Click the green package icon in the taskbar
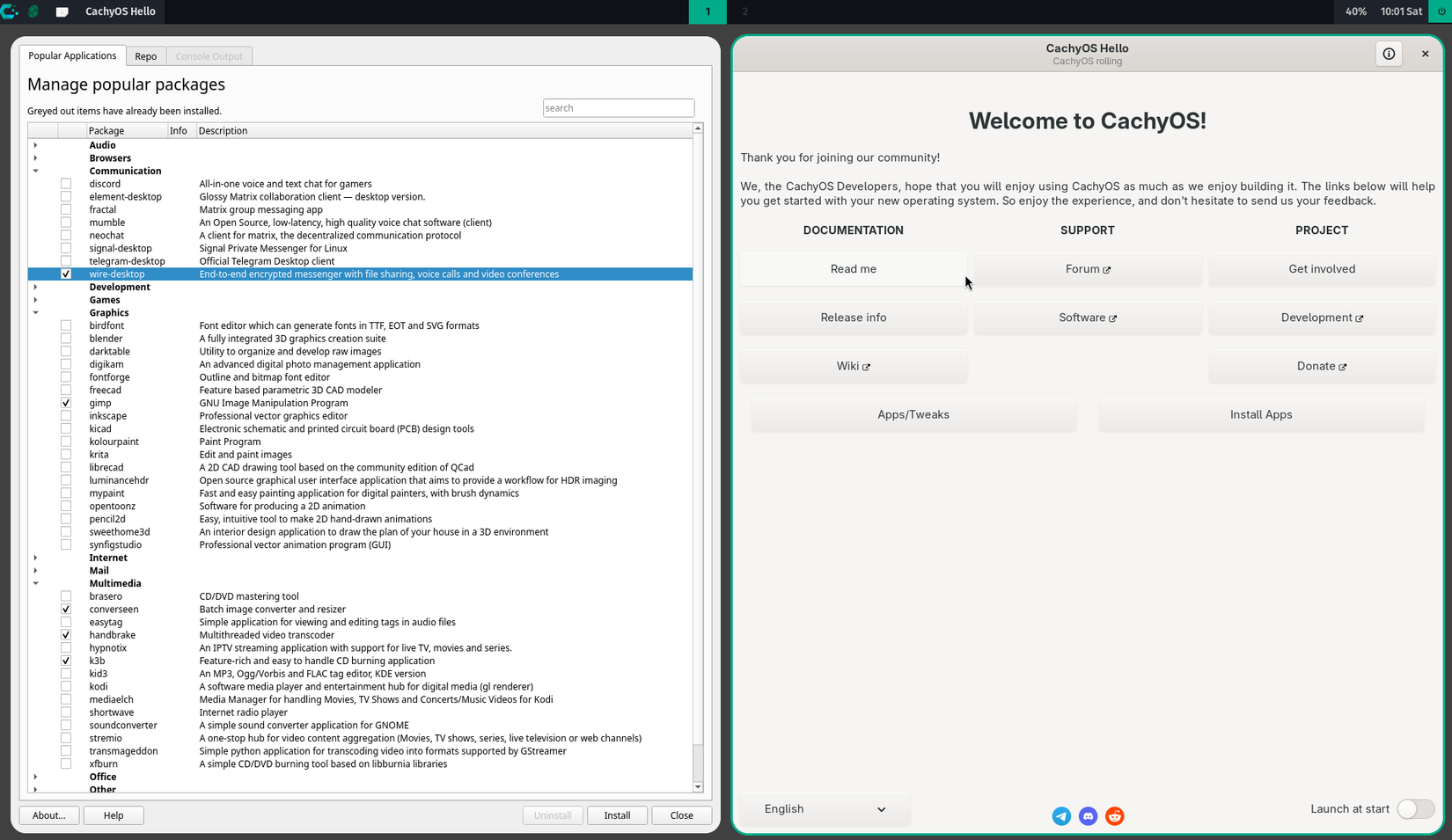The height and width of the screenshot is (840, 1452). click(33, 11)
